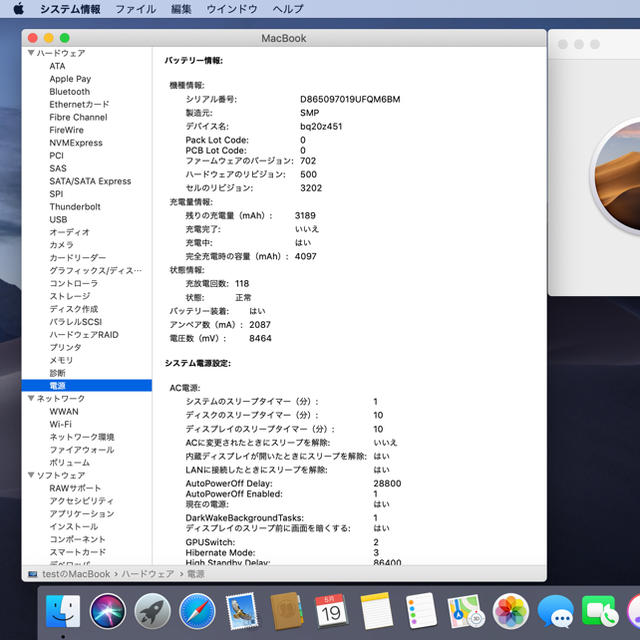The width and height of the screenshot is (640, 640).
Task: Open Finder from the Dock
Action: pyautogui.click(x=63, y=611)
